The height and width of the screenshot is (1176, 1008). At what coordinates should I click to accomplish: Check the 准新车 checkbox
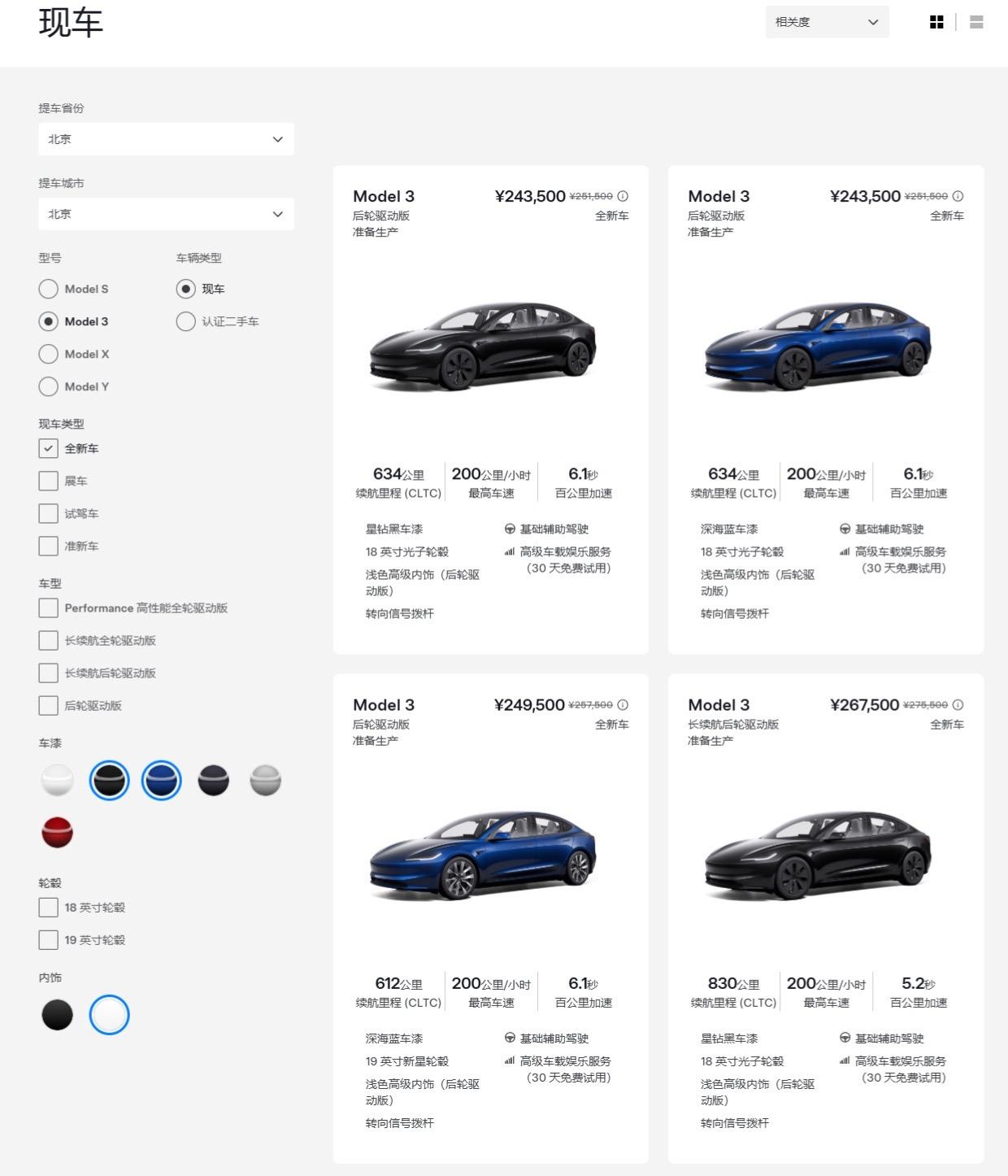click(48, 546)
